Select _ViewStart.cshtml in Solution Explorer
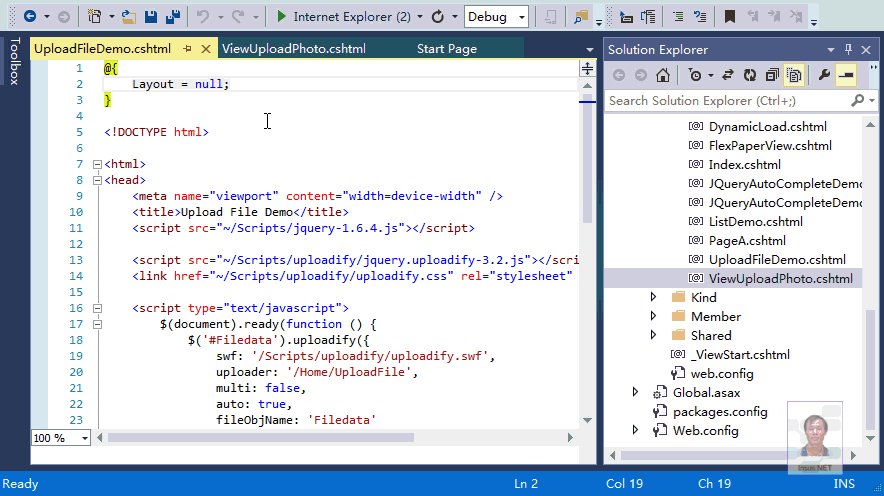 pyautogui.click(x=740, y=355)
